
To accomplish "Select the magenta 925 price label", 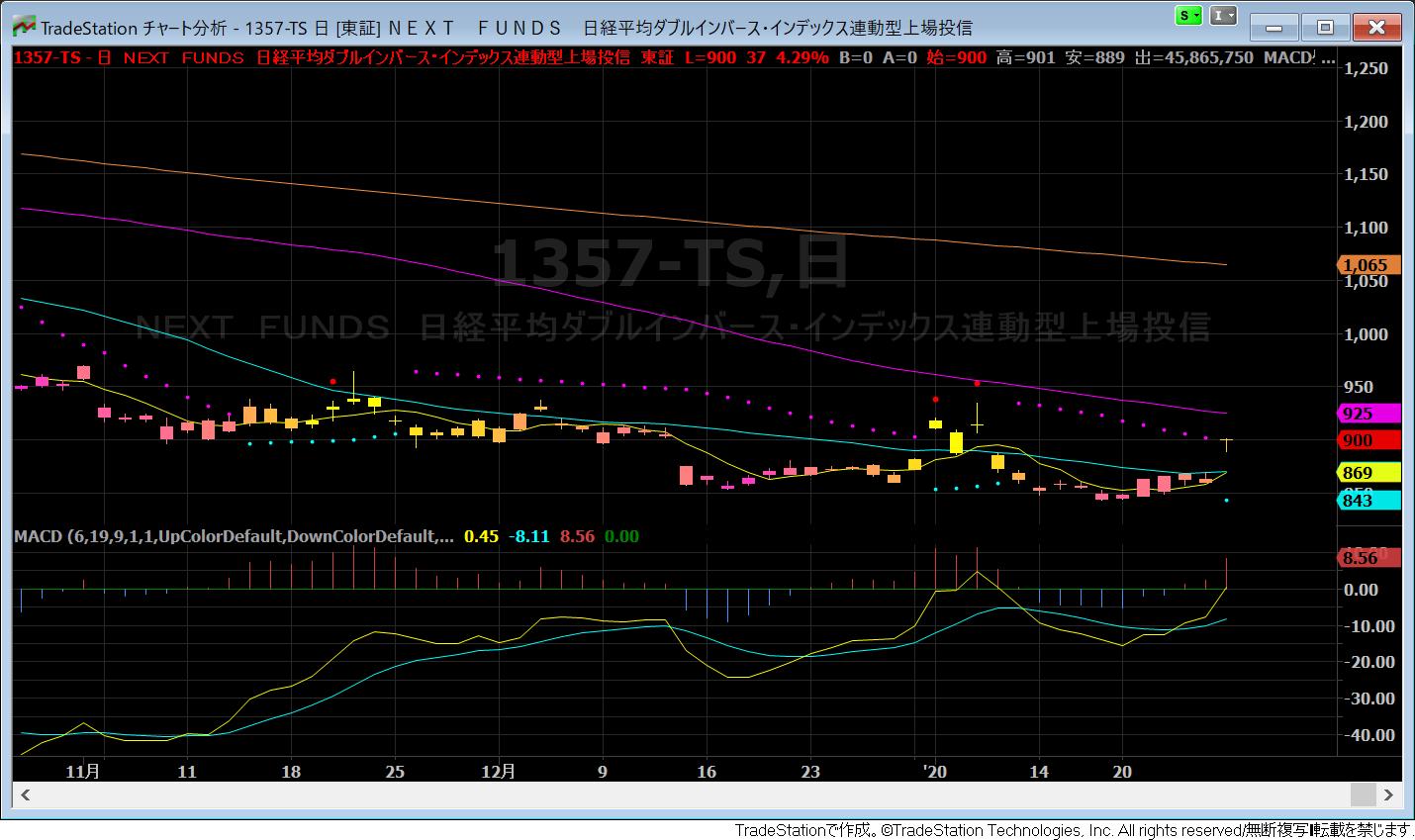I will click(1369, 414).
